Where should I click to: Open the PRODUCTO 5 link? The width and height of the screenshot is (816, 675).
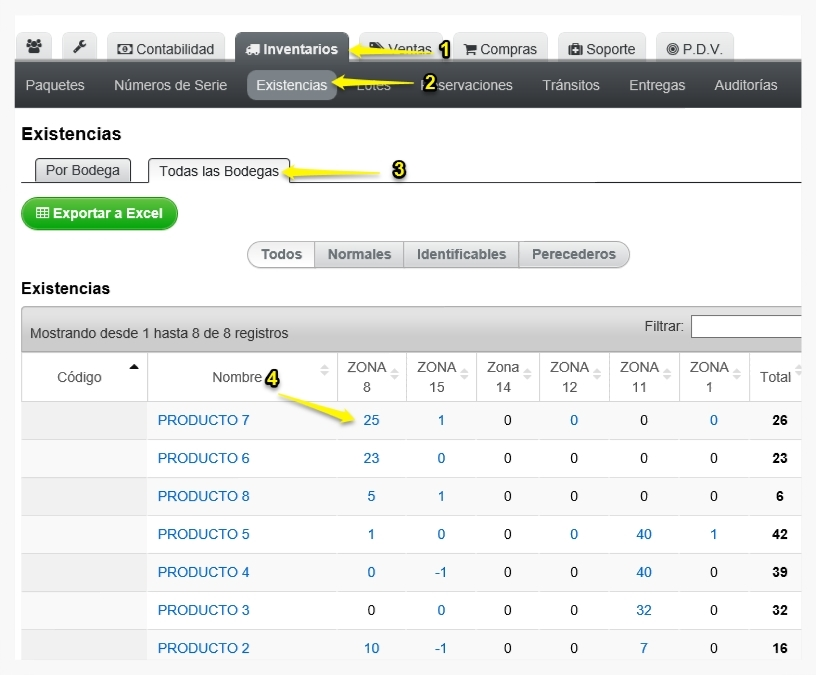[203, 534]
